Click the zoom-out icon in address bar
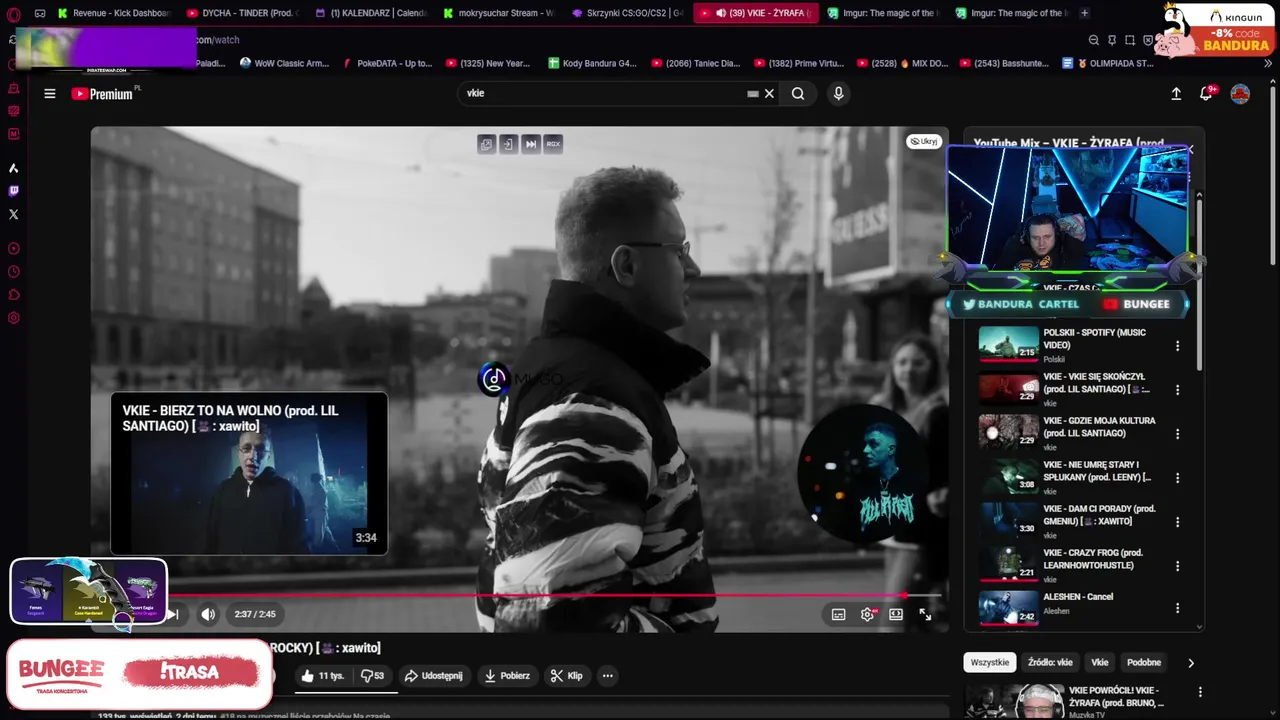Screen dimensions: 1280x720 click(1093, 40)
